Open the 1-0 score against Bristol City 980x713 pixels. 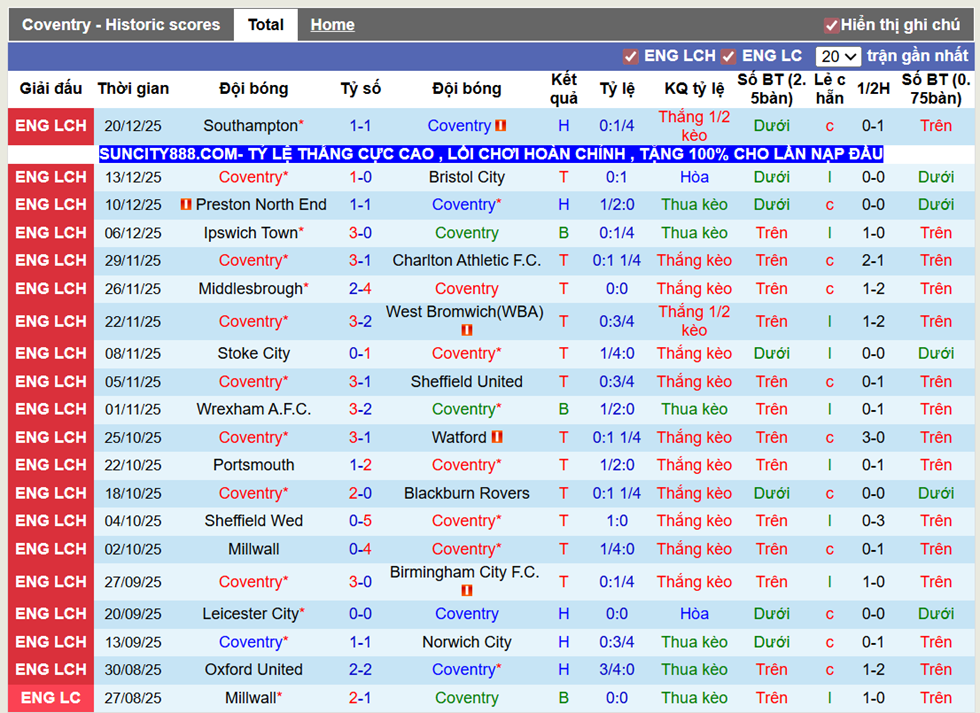360,177
